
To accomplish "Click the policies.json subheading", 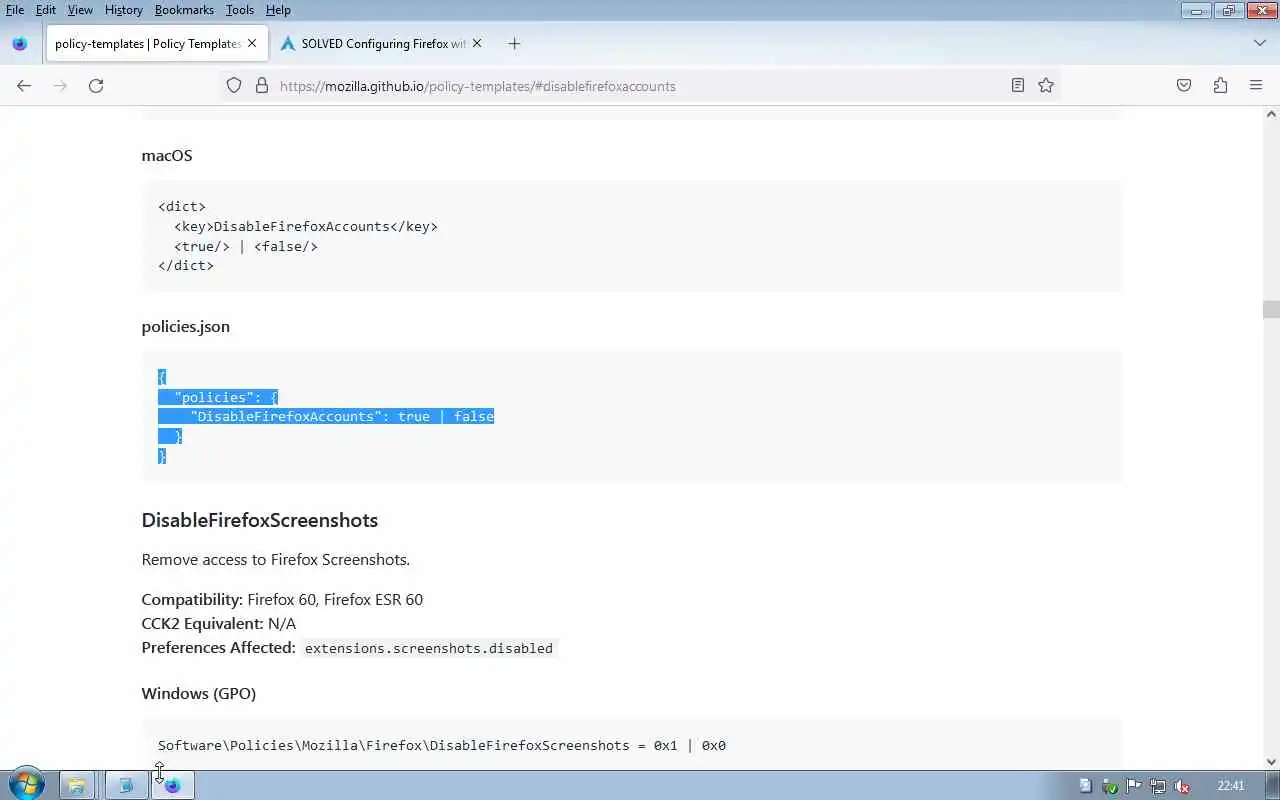I will click(185, 326).
